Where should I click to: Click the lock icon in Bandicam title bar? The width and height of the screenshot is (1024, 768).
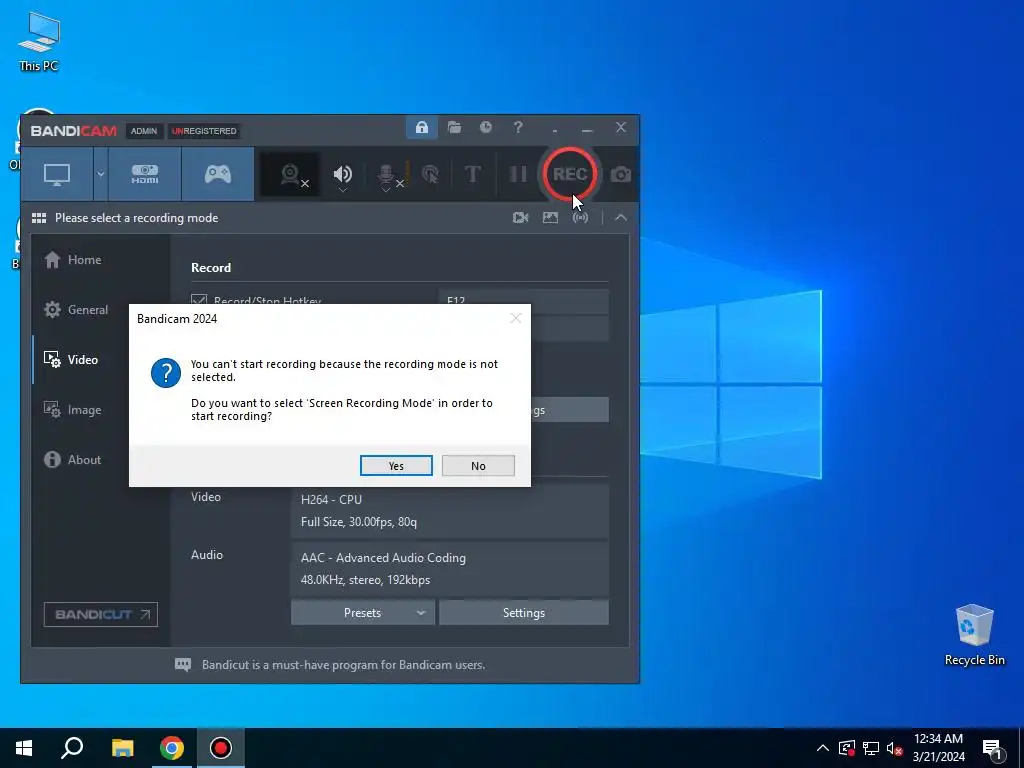[422, 127]
